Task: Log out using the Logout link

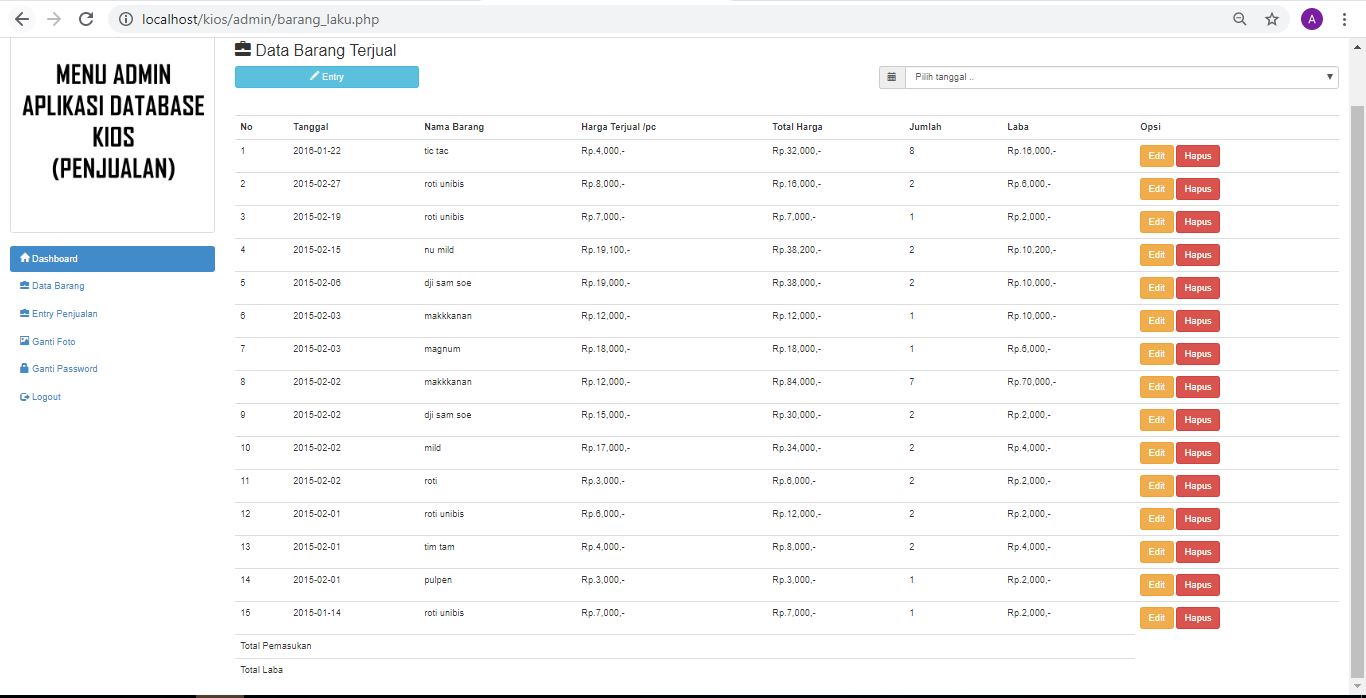Action: [46, 397]
